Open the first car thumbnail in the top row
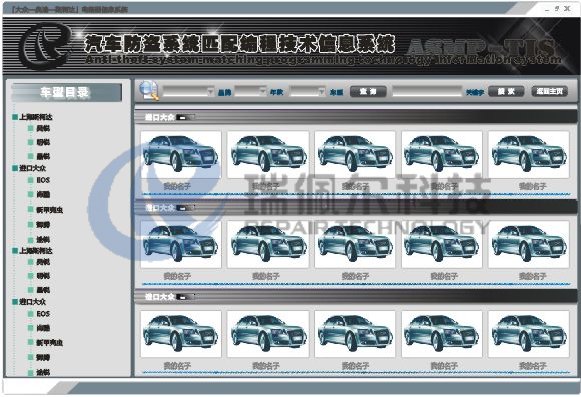This screenshot has width=581, height=397. [x=181, y=154]
